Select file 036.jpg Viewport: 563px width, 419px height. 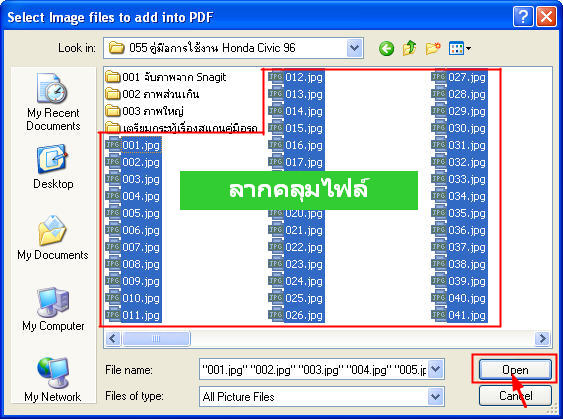pos(459,230)
